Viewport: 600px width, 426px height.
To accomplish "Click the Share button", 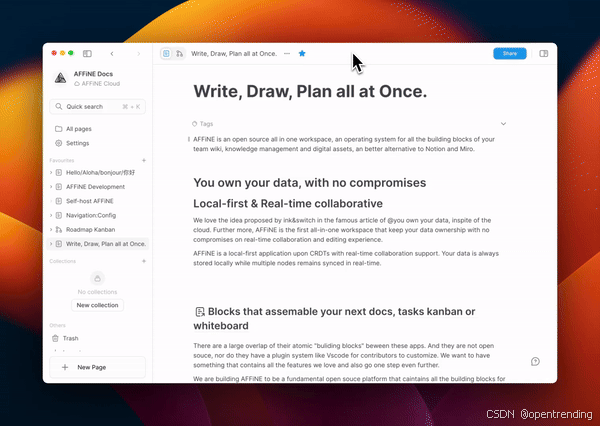I will pos(510,54).
